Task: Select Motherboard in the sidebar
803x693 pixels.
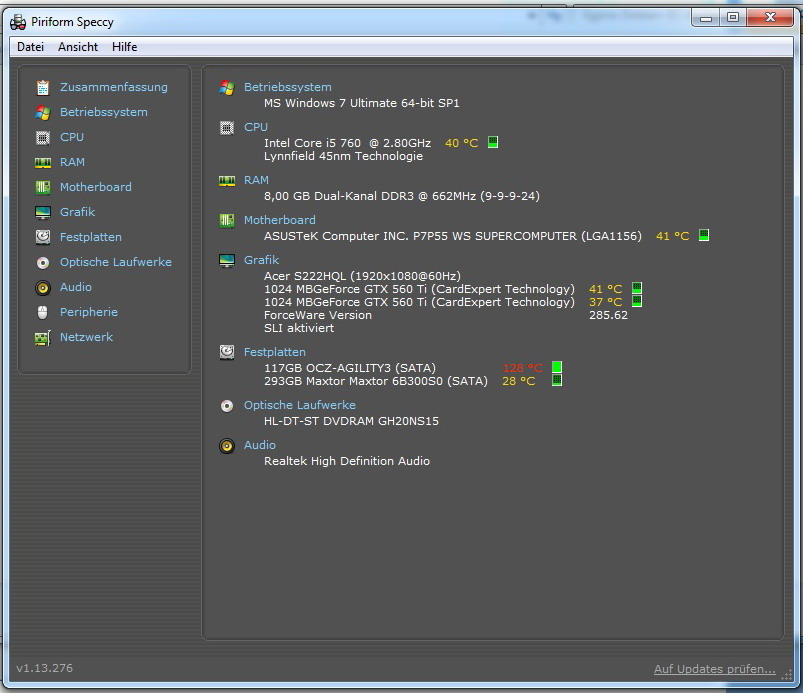Action: [x=96, y=187]
